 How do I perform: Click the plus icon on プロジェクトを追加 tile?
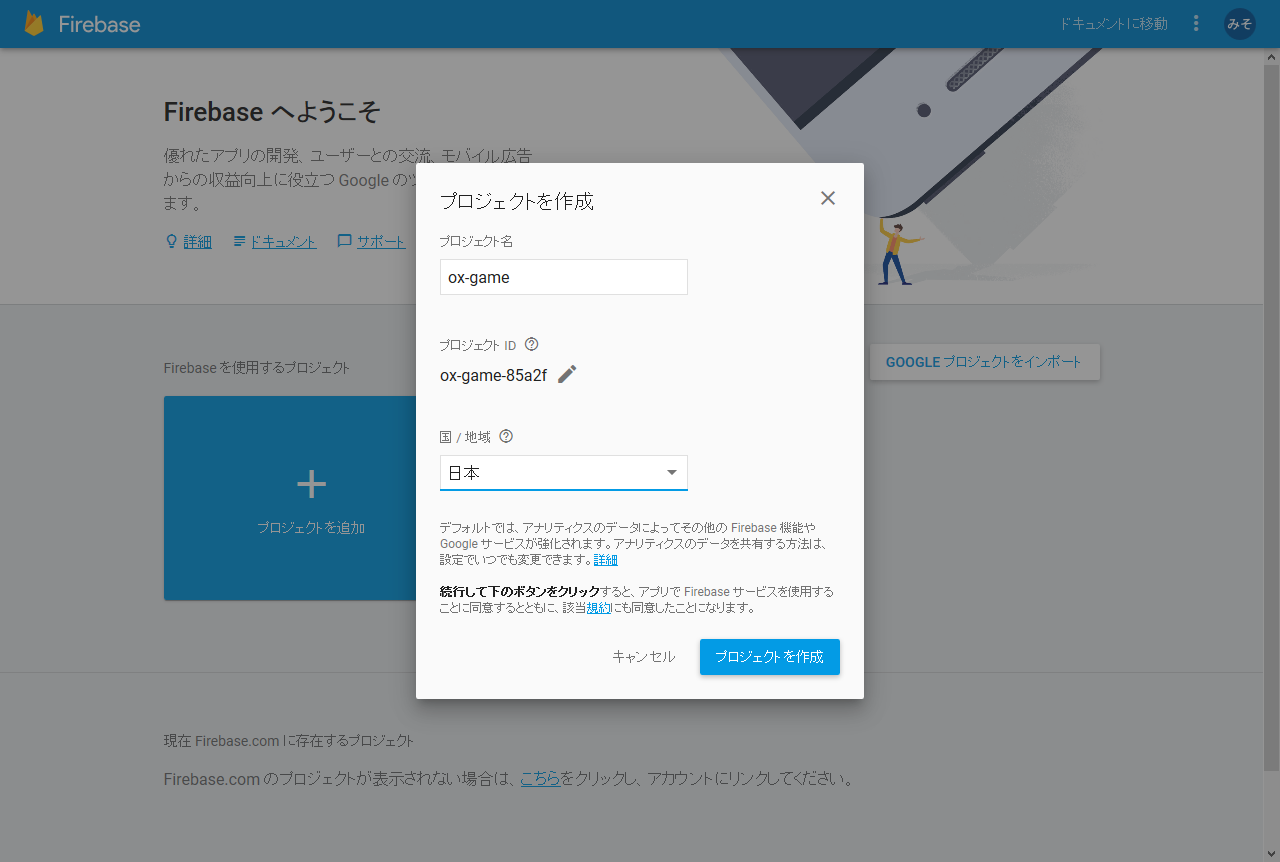point(310,484)
